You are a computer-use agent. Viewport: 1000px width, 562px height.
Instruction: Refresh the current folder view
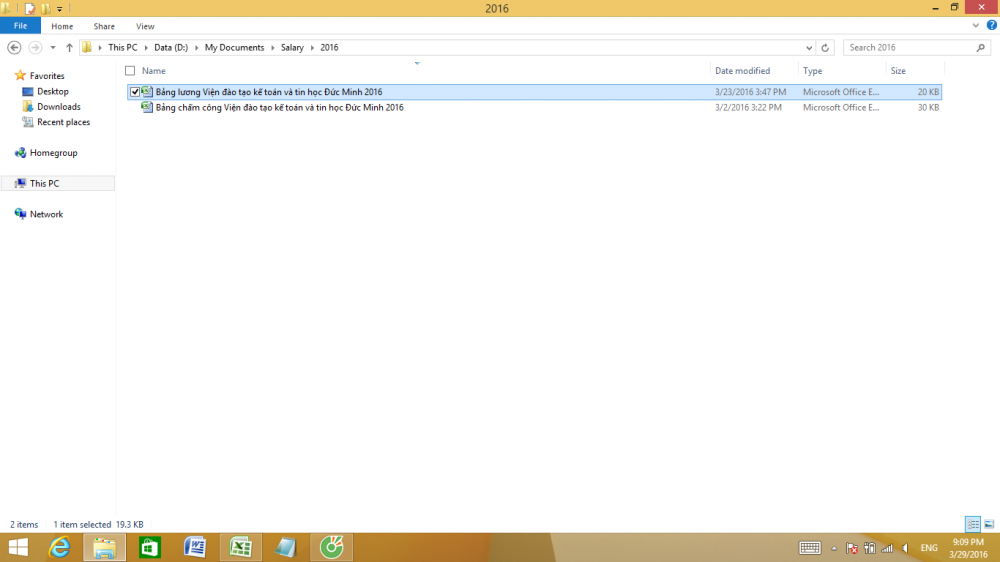(825, 47)
